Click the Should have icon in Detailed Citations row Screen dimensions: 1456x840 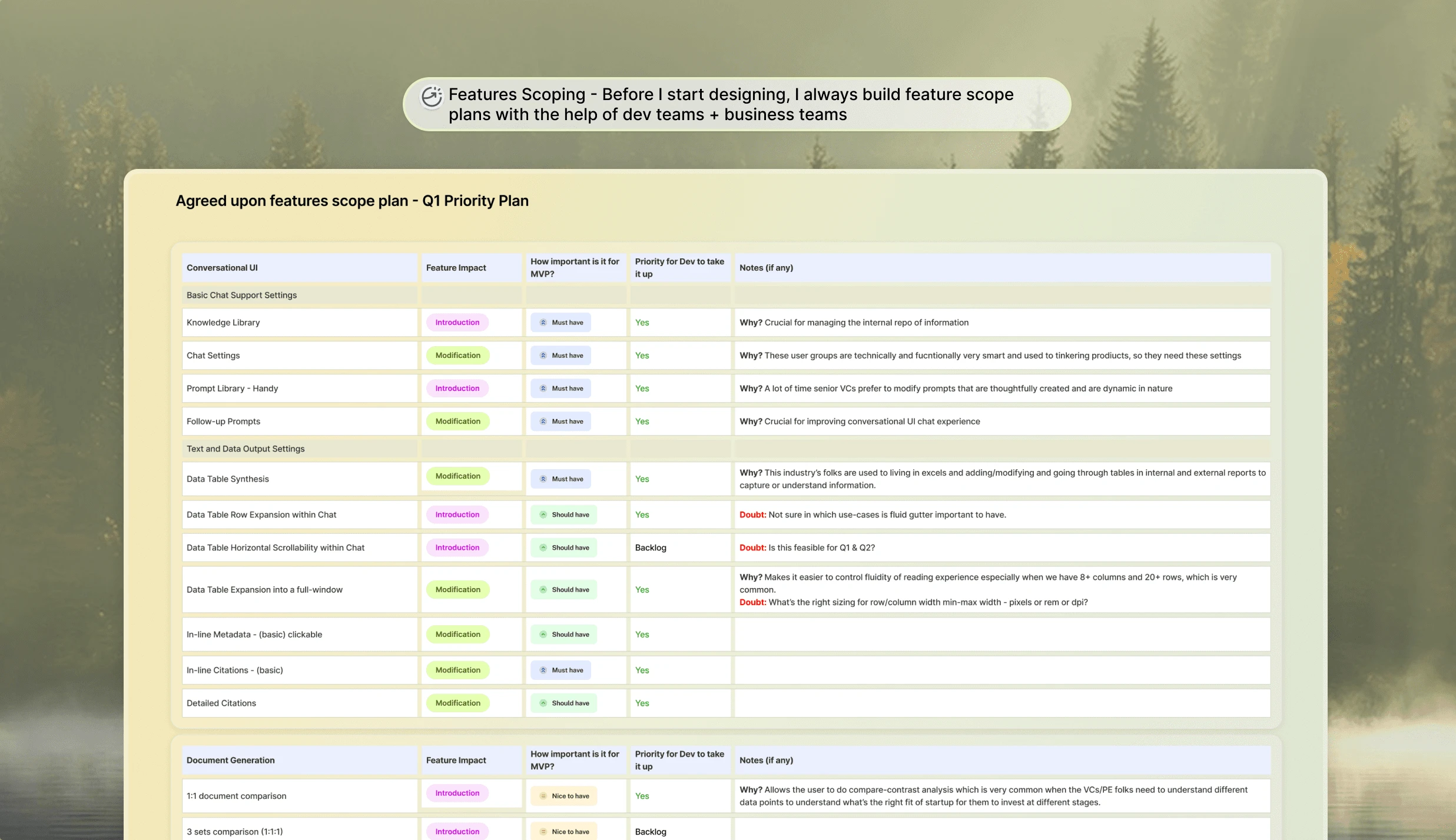click(x=543, y=703)
